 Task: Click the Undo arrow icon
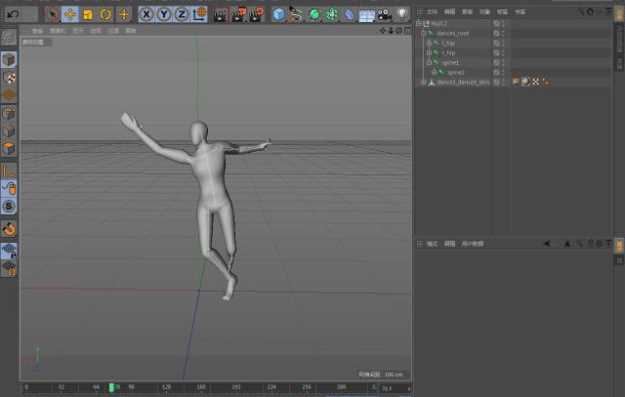click(x=13, y=15)
